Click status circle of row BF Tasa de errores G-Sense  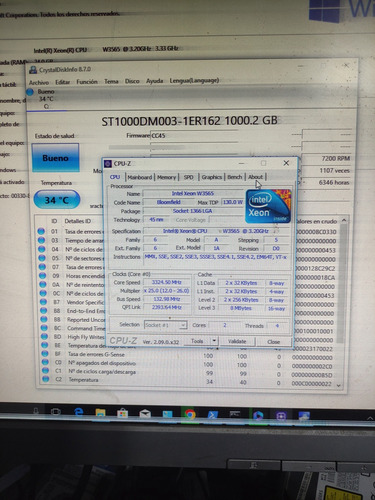[45, 354]
